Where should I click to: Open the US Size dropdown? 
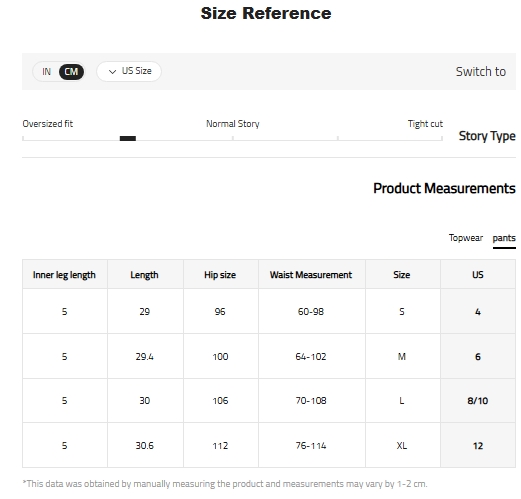(x=129, y=71)
